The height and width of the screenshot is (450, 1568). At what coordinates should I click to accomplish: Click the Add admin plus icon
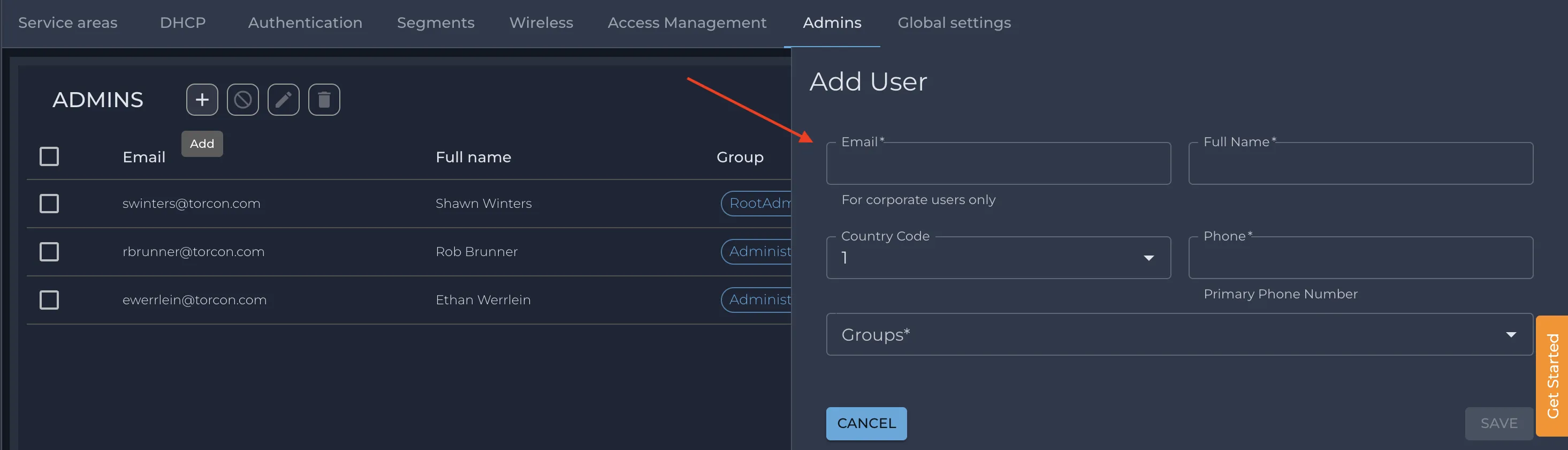coord(202,100)
